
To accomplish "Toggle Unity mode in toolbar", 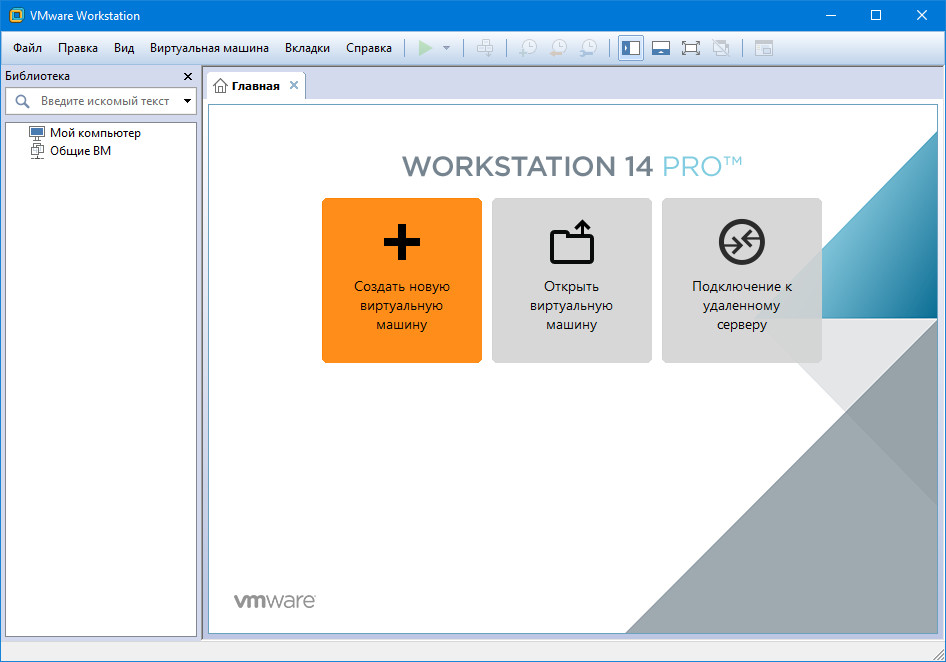I will 720,48.
